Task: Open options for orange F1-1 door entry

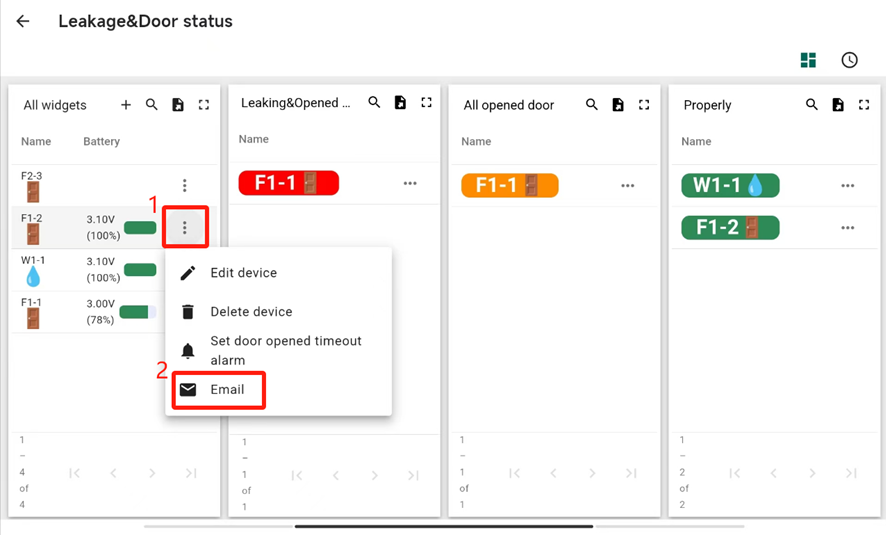Action: coord(627,186)
